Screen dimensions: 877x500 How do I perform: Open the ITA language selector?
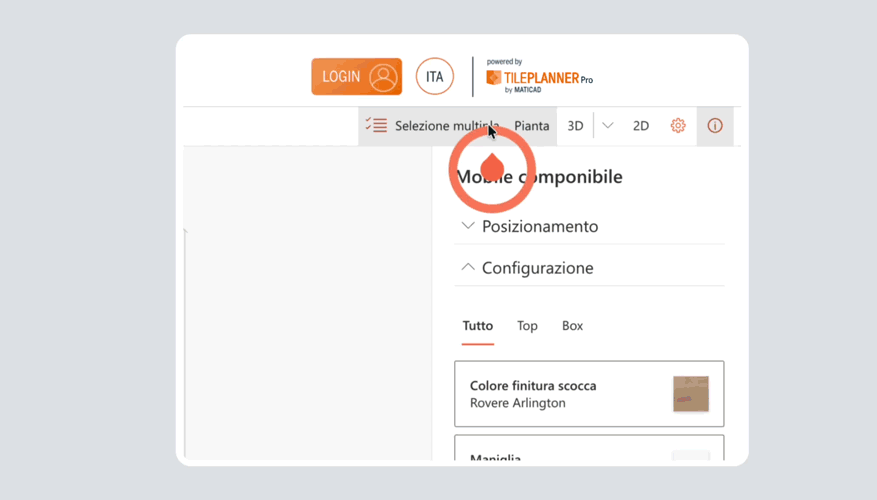click(435, 77)
